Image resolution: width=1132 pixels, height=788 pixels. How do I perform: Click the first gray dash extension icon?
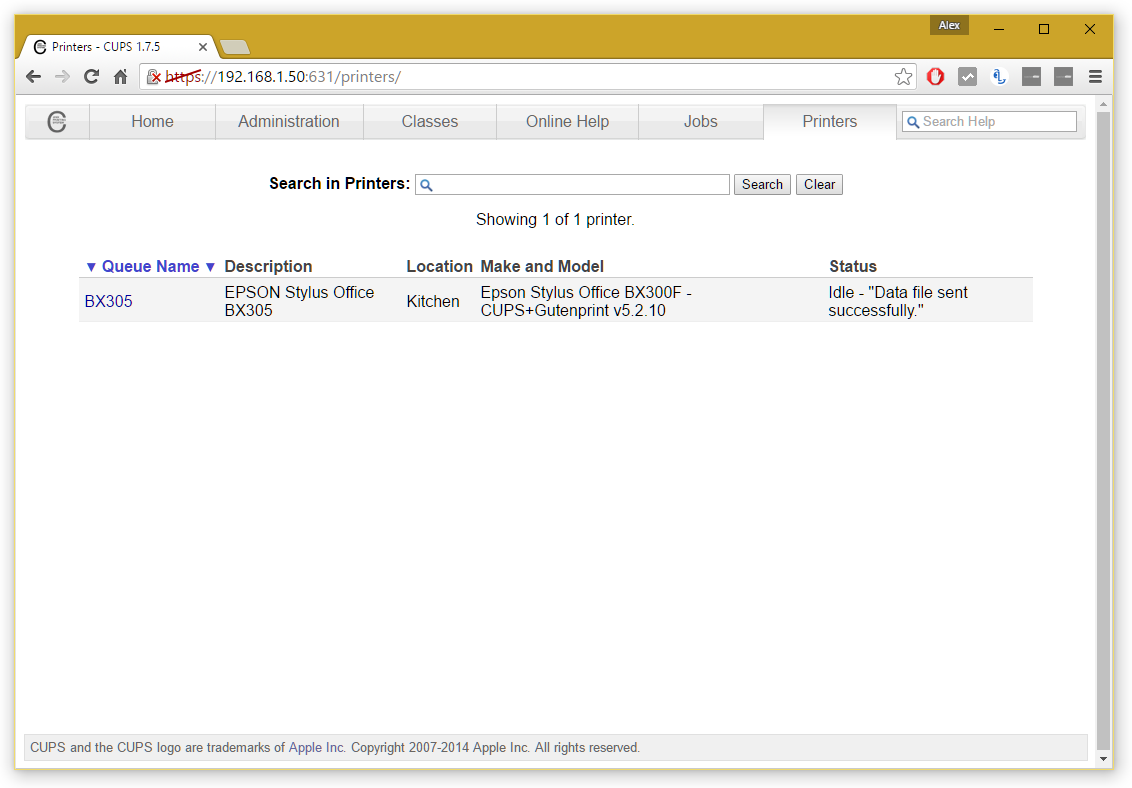(1032, 76)
